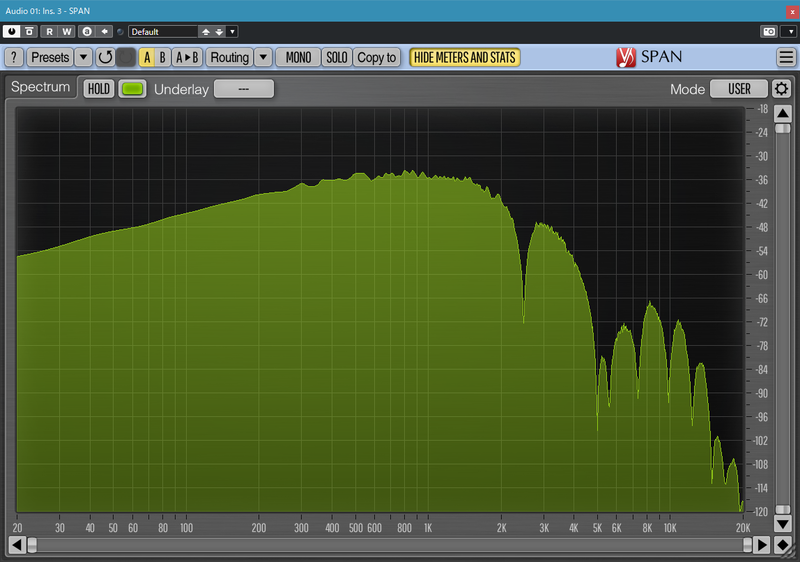Click top handle of vertical range slider
This screenshot has width=800, height=562.
(x=783, y=128)
